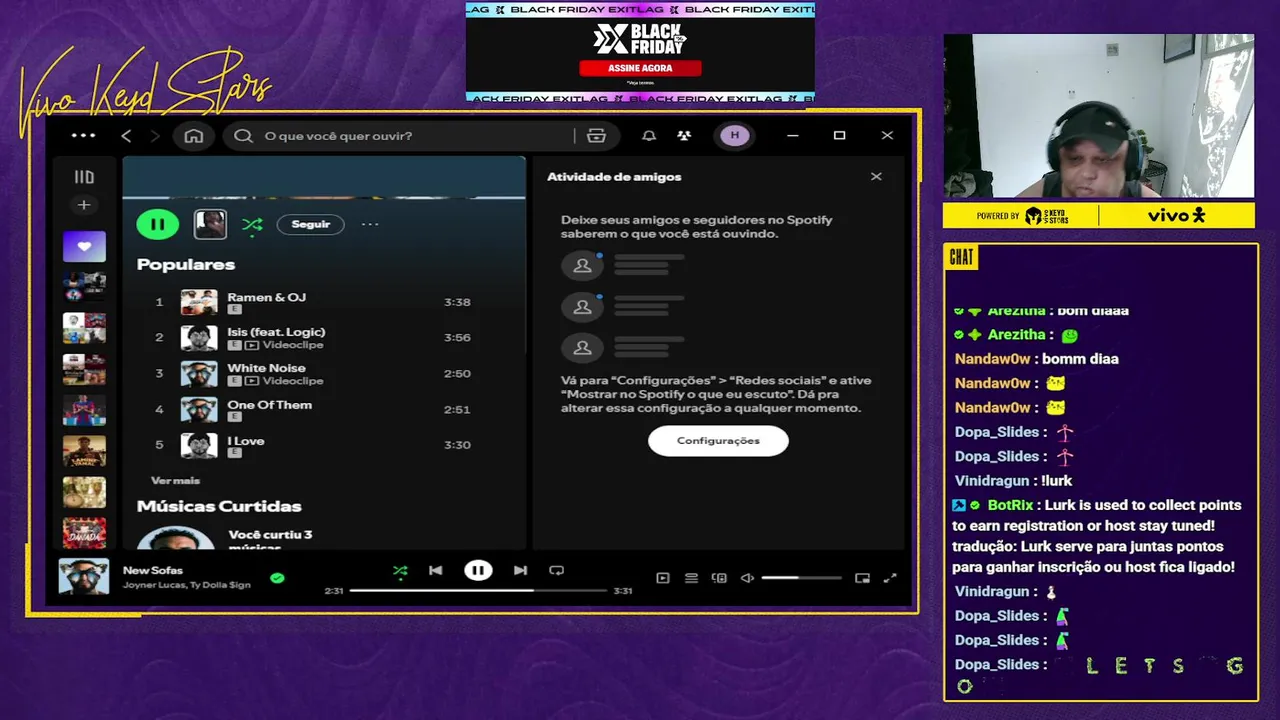
Task: Skip to previous track
Action: pos(435,571)
